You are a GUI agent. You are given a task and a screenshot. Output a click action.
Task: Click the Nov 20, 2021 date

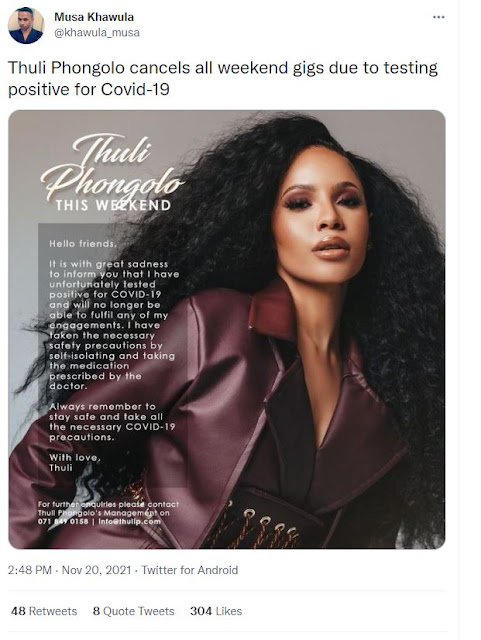(96, 570)
